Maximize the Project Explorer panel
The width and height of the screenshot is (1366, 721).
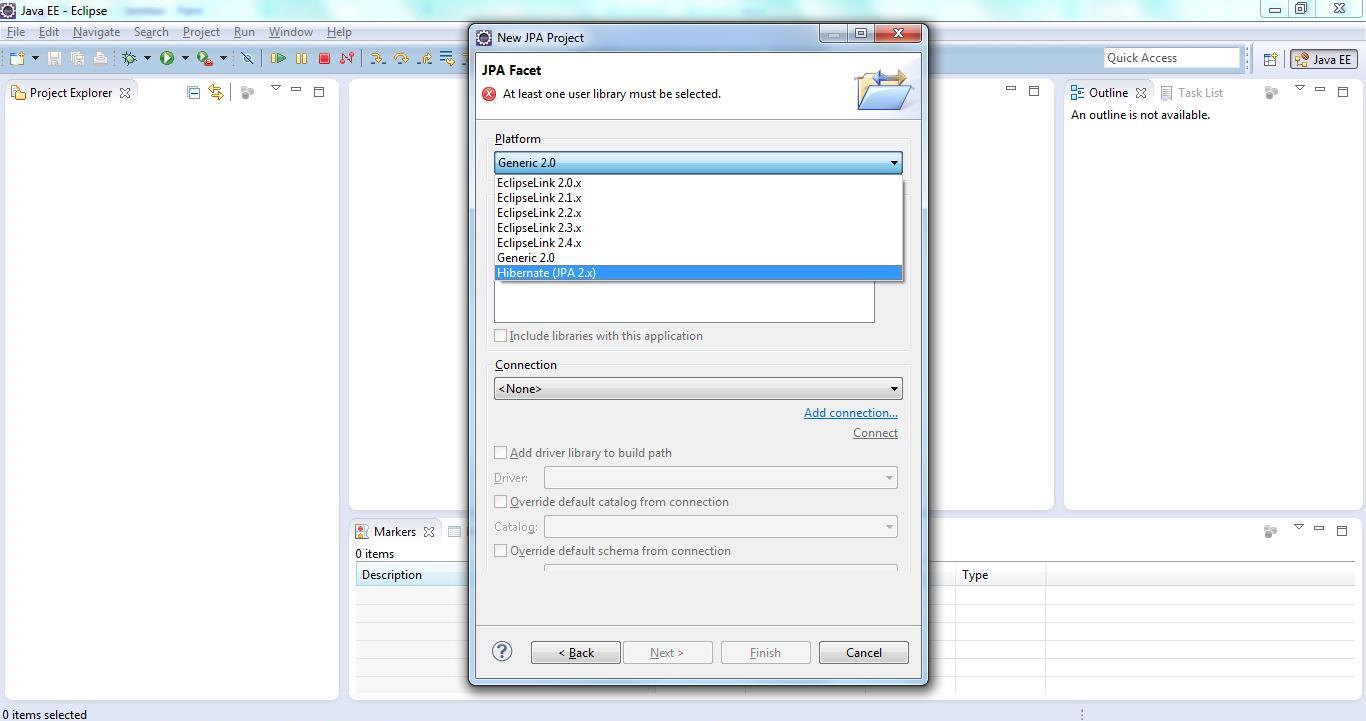point(319,92)
